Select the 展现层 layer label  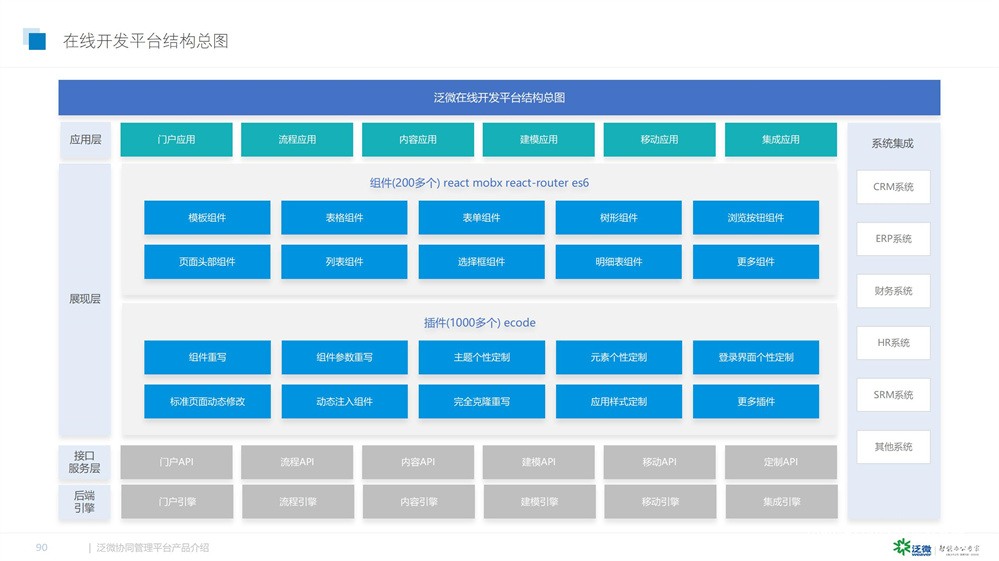tap(85, 299)
